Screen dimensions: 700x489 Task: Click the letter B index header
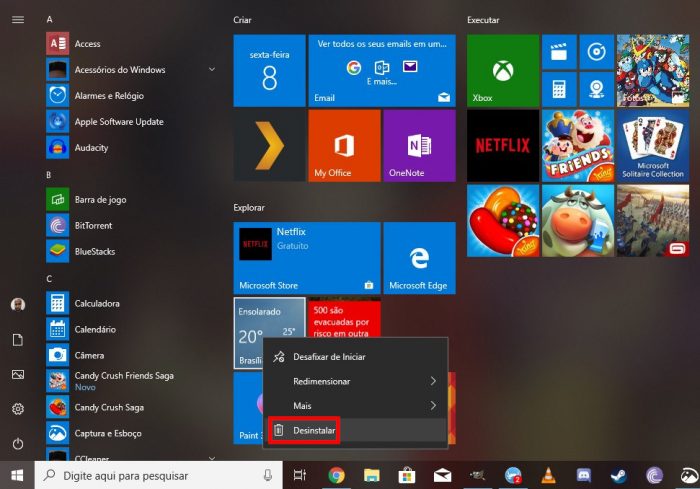(x=49, y=175)
